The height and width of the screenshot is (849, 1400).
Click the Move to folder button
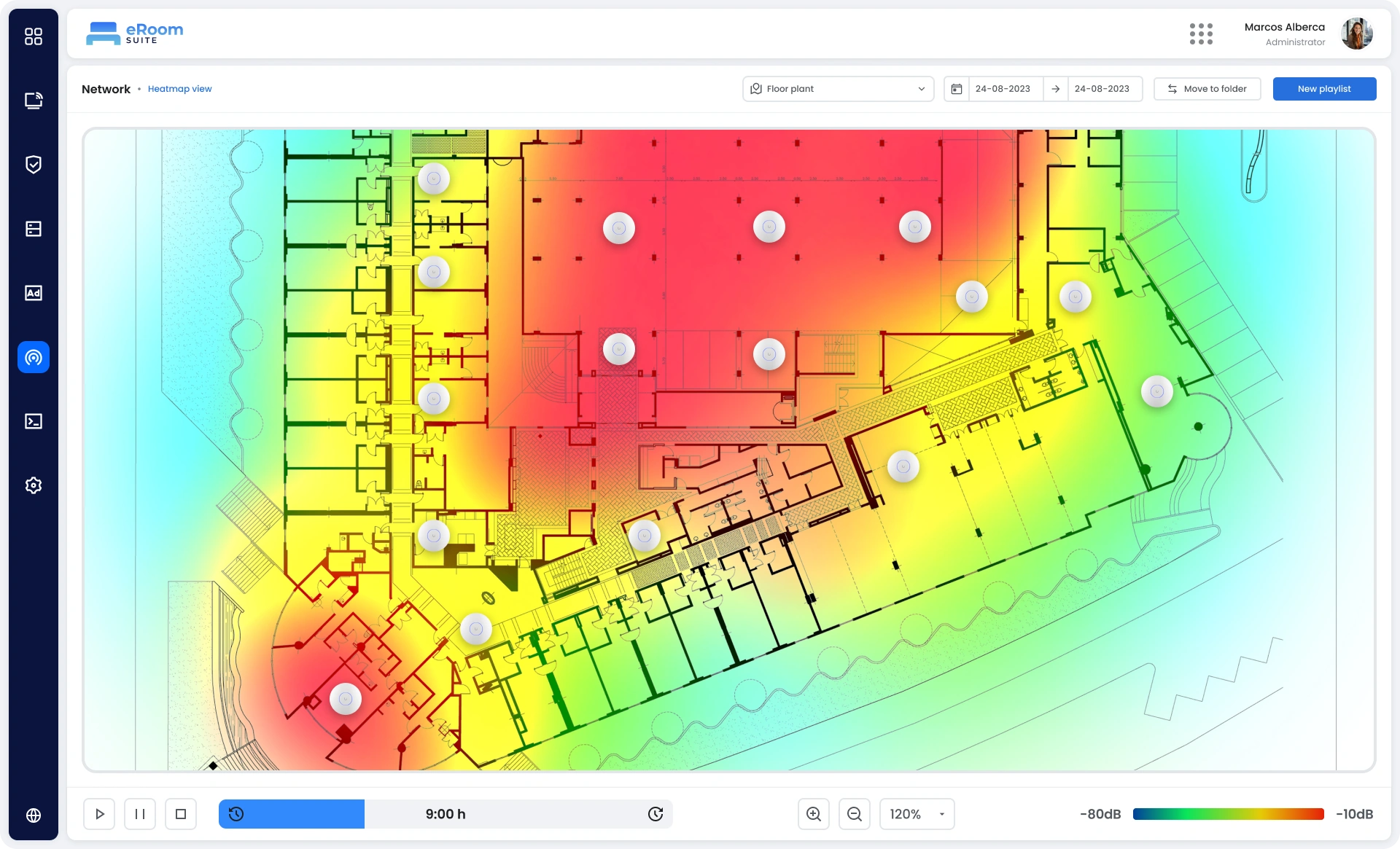pos(1207,89)
